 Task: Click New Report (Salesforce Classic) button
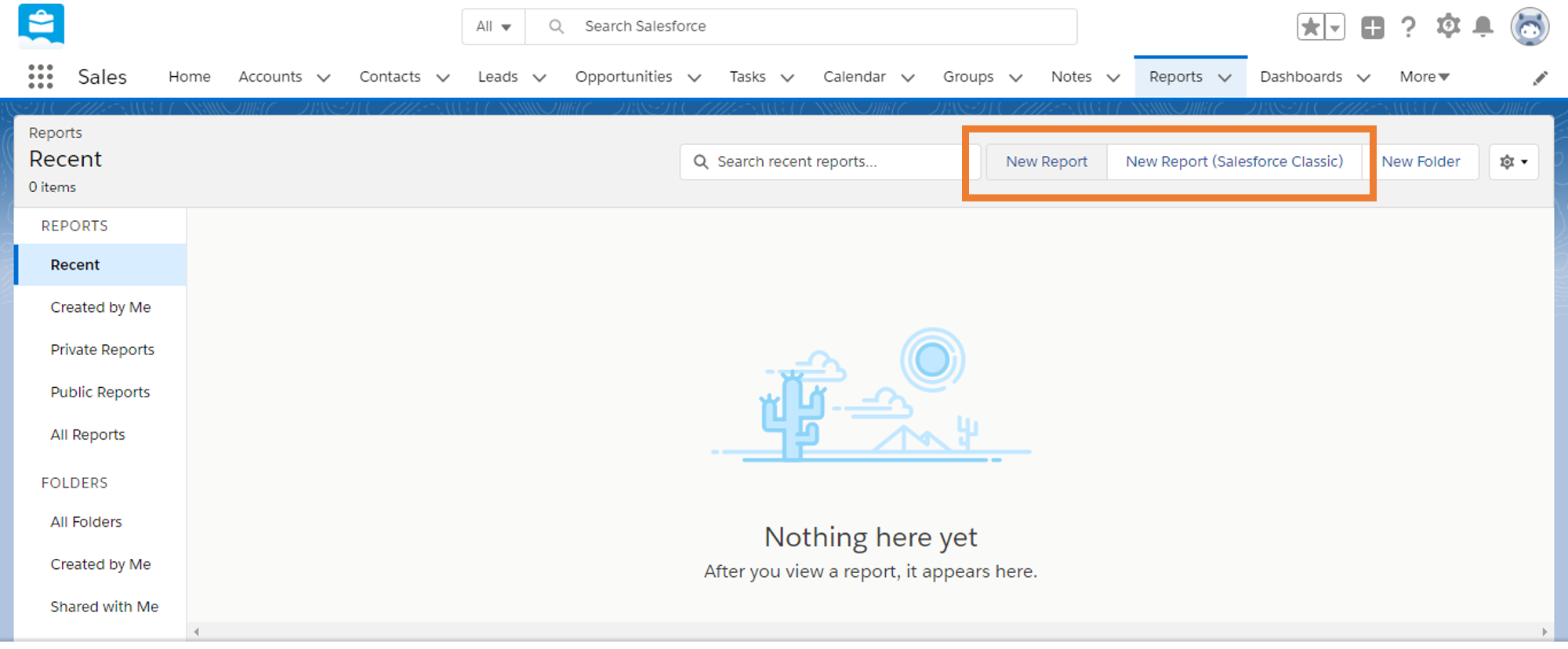(x=1235, y=161)
